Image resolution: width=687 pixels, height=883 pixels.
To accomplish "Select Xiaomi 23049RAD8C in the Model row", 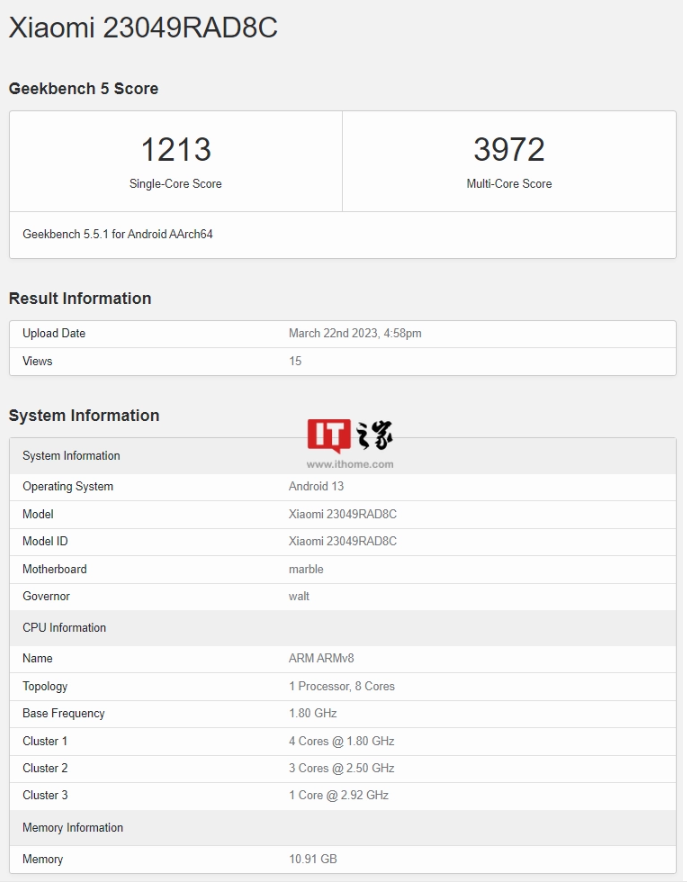I will point(342,514).
